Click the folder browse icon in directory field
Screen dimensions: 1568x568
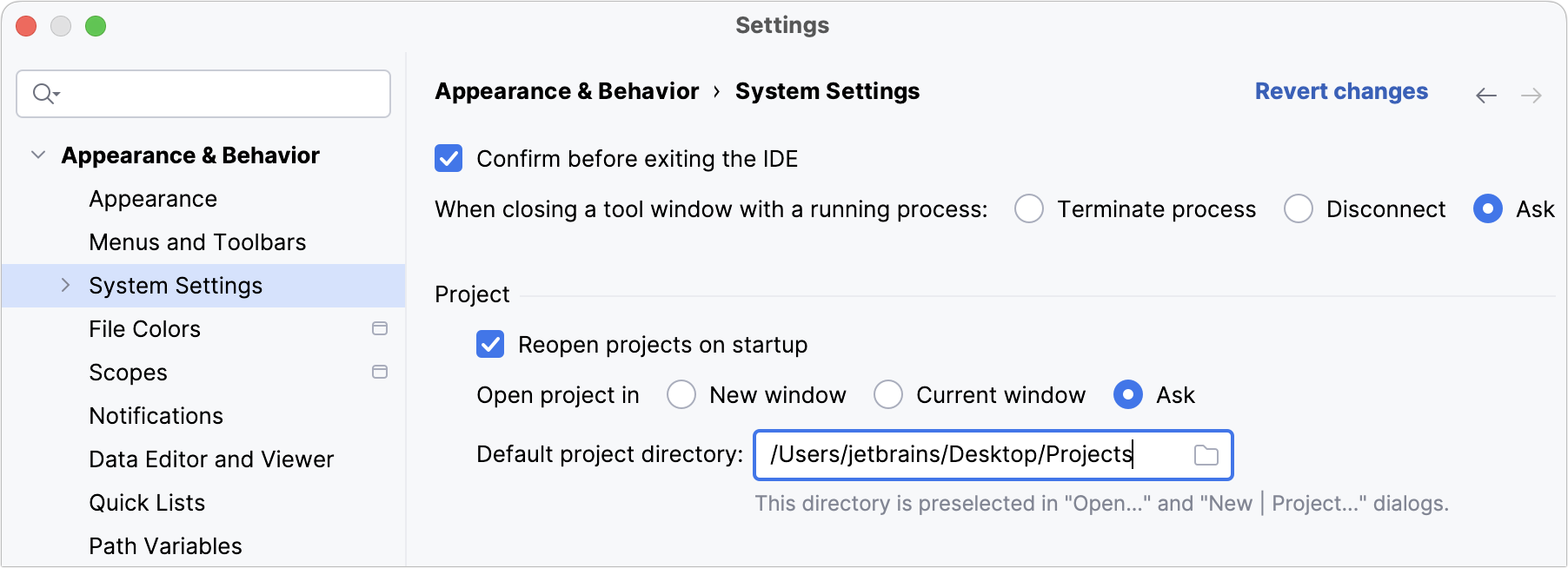(1206, 455)
